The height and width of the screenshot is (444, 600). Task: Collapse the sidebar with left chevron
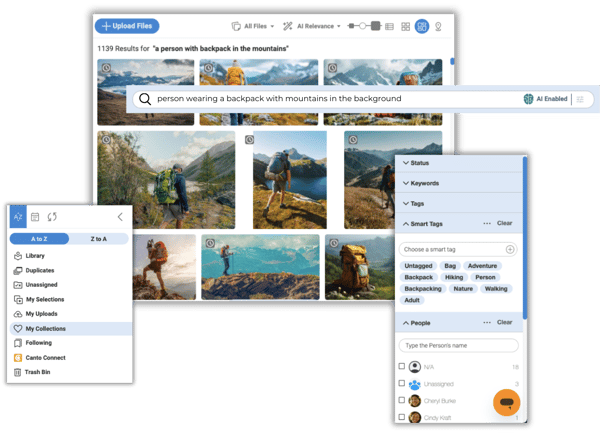point(120,216)
